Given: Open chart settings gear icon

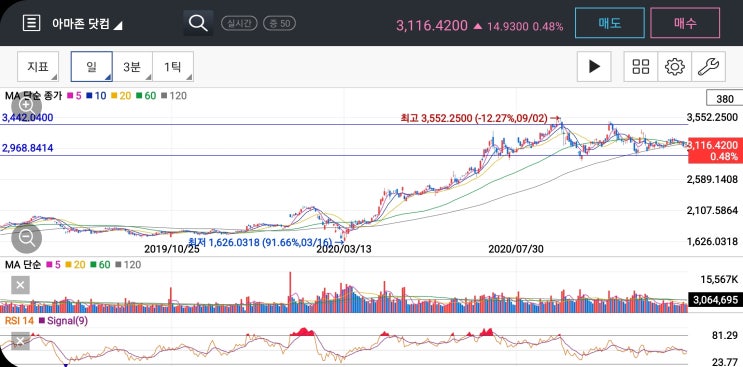Looking at the screenshot, I should pos(675,67).
